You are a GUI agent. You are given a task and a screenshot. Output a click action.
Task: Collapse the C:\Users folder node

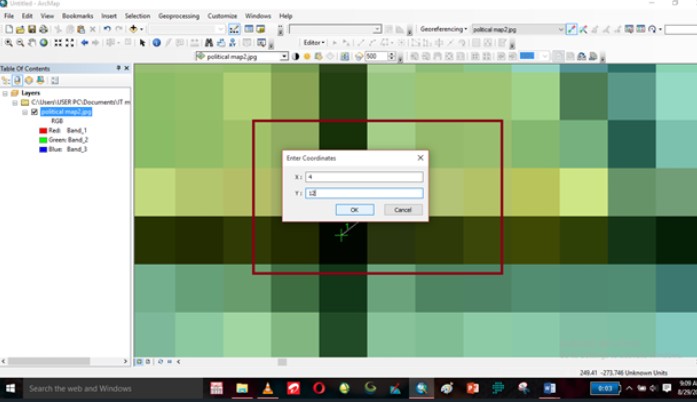click(x=15, y=103)
